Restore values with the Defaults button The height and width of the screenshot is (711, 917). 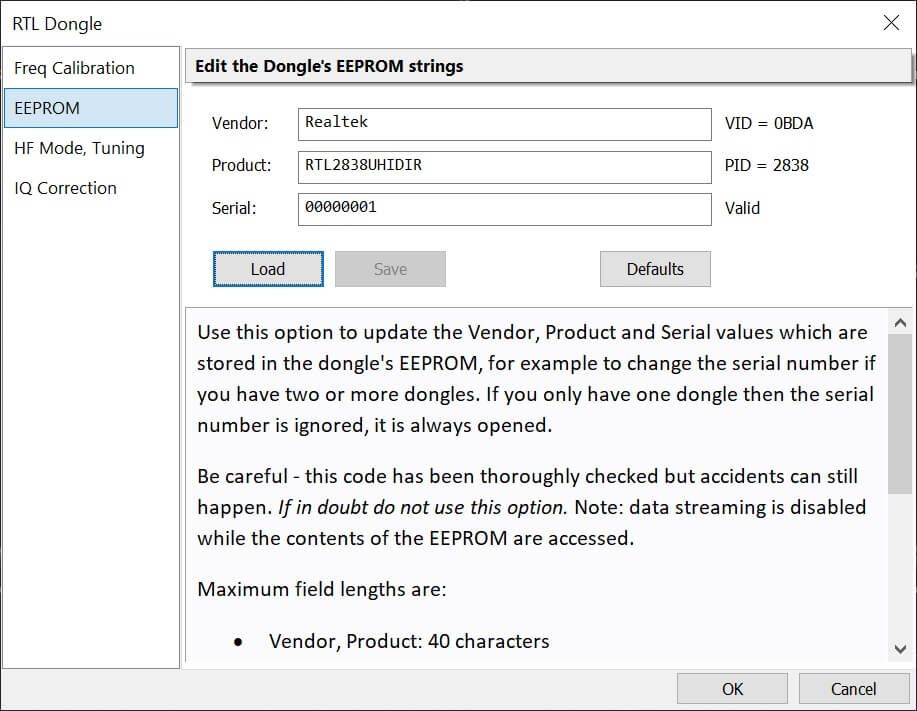655,269
